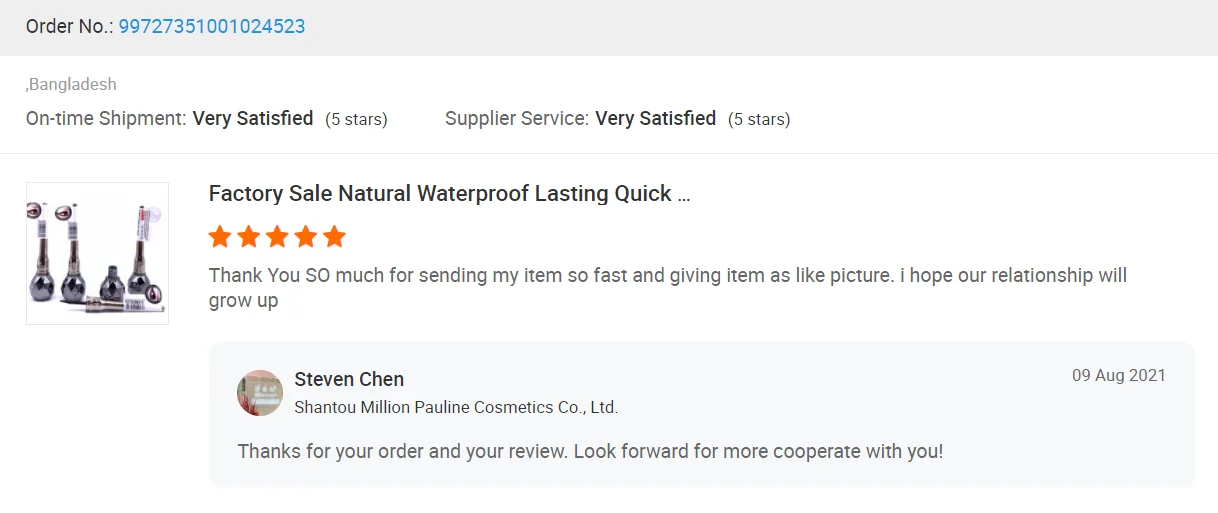This screenshot has height=513, width=1218.
Task: Click the 09 Aug 2021 reply date
Action: pyautogui.click(x=1118, y=376)
